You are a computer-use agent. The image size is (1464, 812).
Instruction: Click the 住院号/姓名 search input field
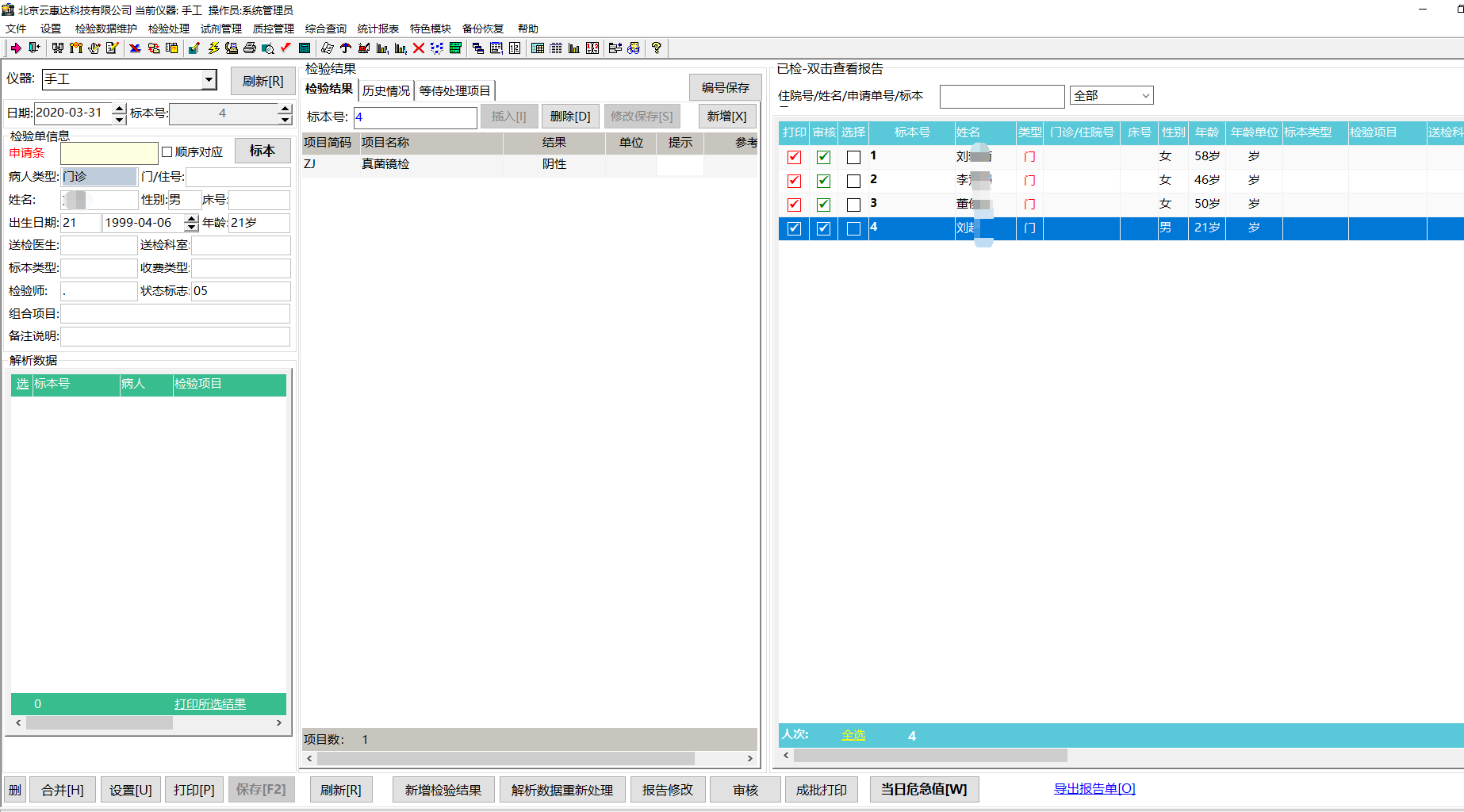1002,96
